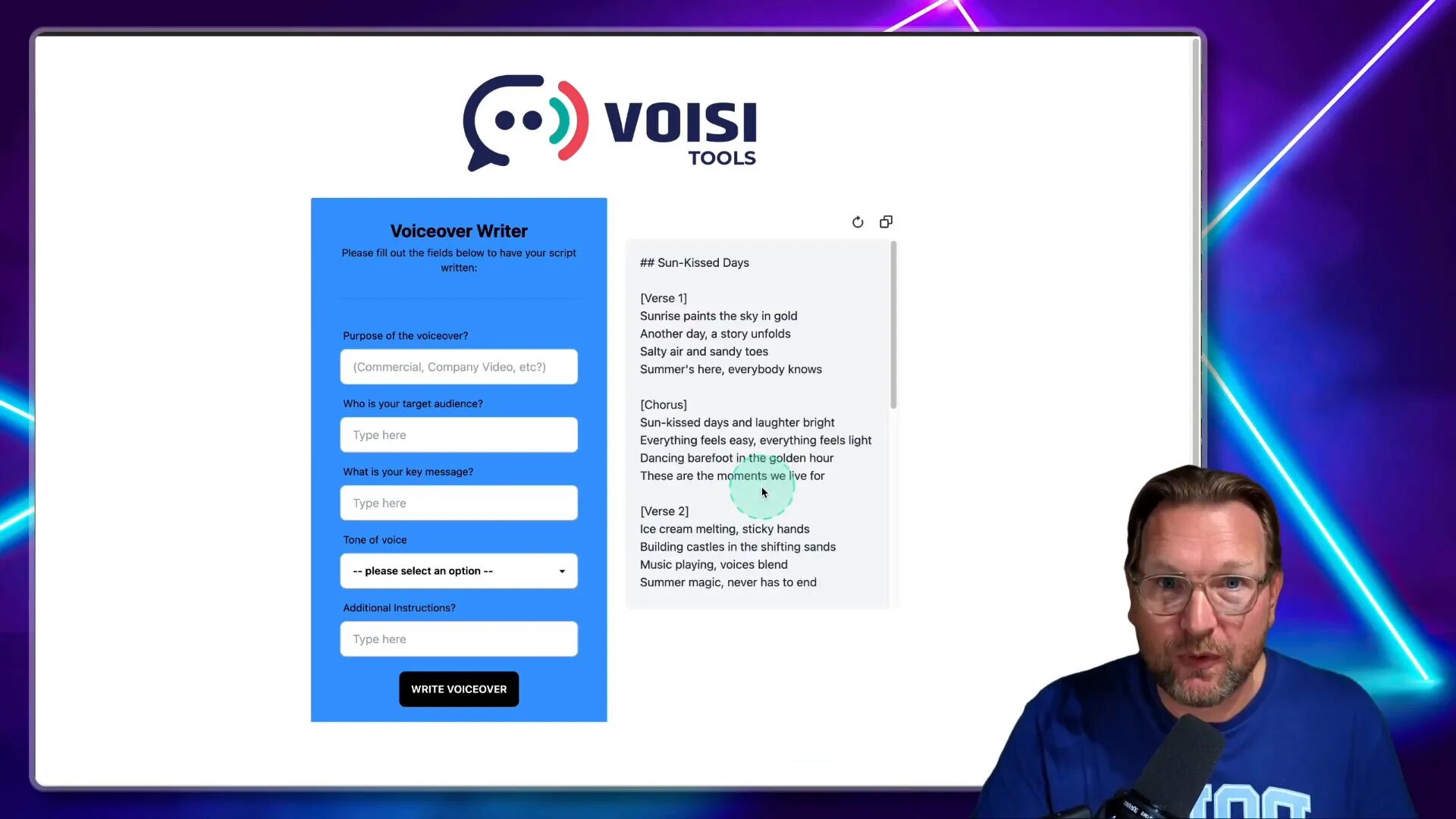
Task: Click the WRITE VOICEOVER button
Action: tap(459, 689)
